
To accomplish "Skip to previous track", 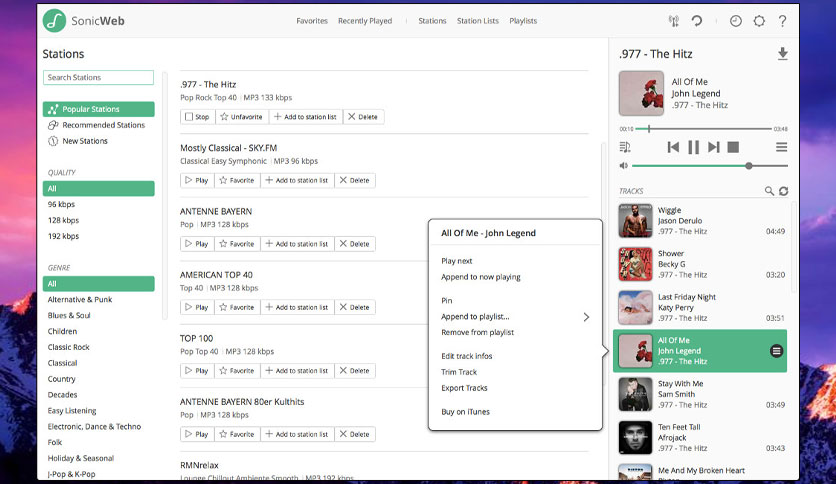I will (673, 147).
